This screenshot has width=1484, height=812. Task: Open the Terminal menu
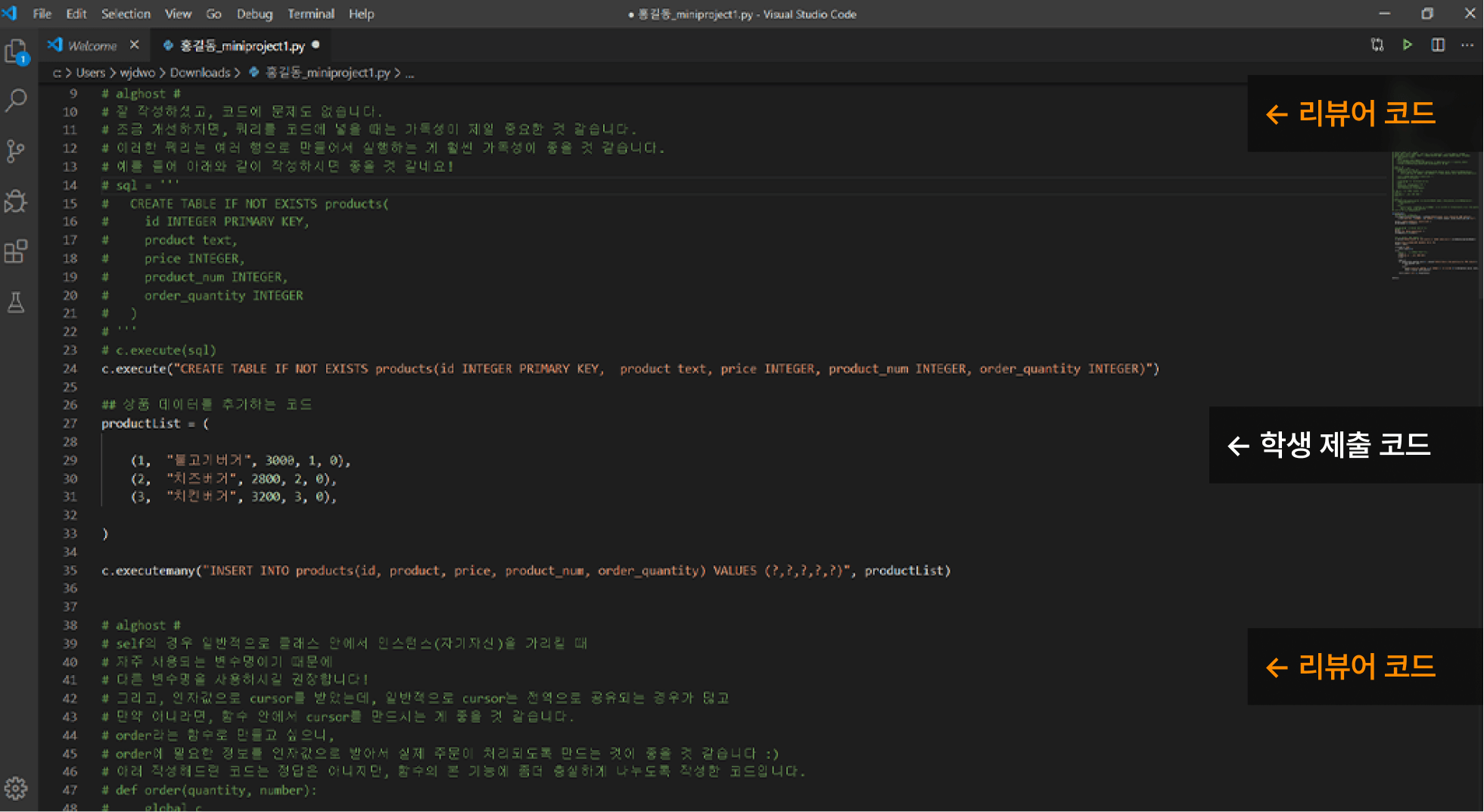310,14
